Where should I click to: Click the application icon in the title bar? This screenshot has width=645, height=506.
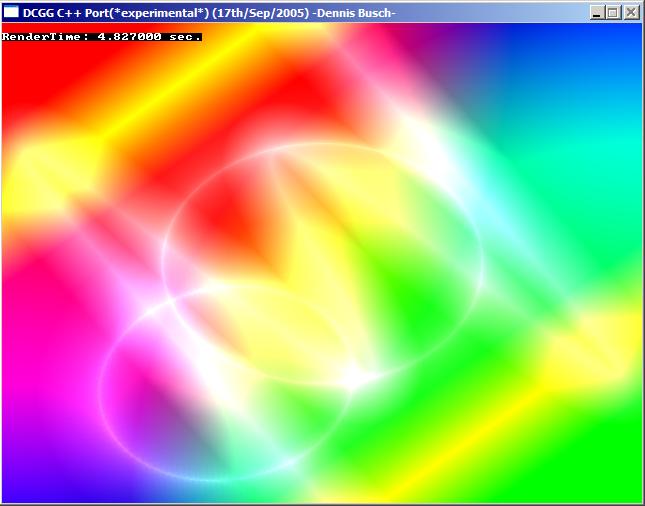[x=12, y=12]
